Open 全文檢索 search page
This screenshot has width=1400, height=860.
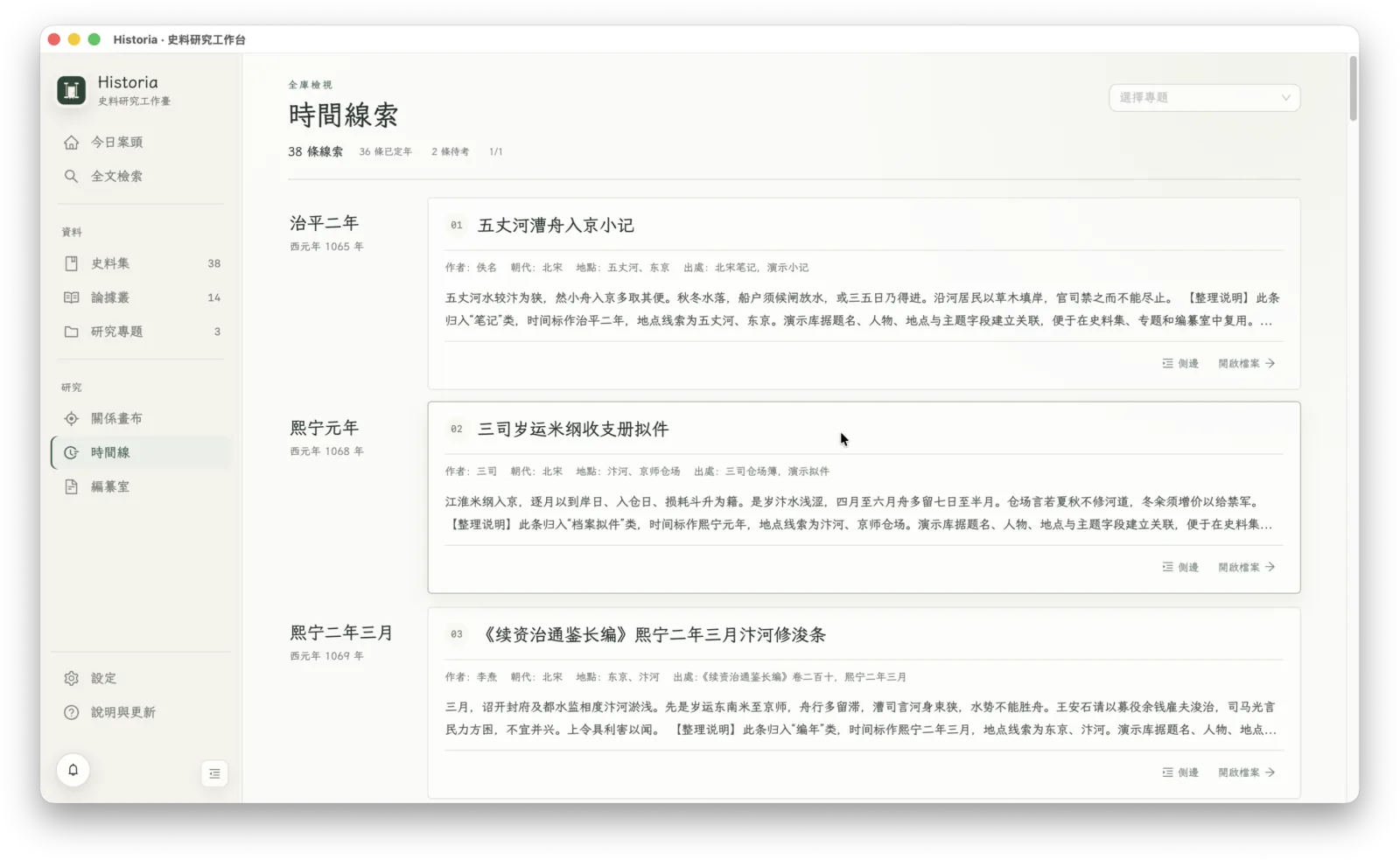click(140, 176)
